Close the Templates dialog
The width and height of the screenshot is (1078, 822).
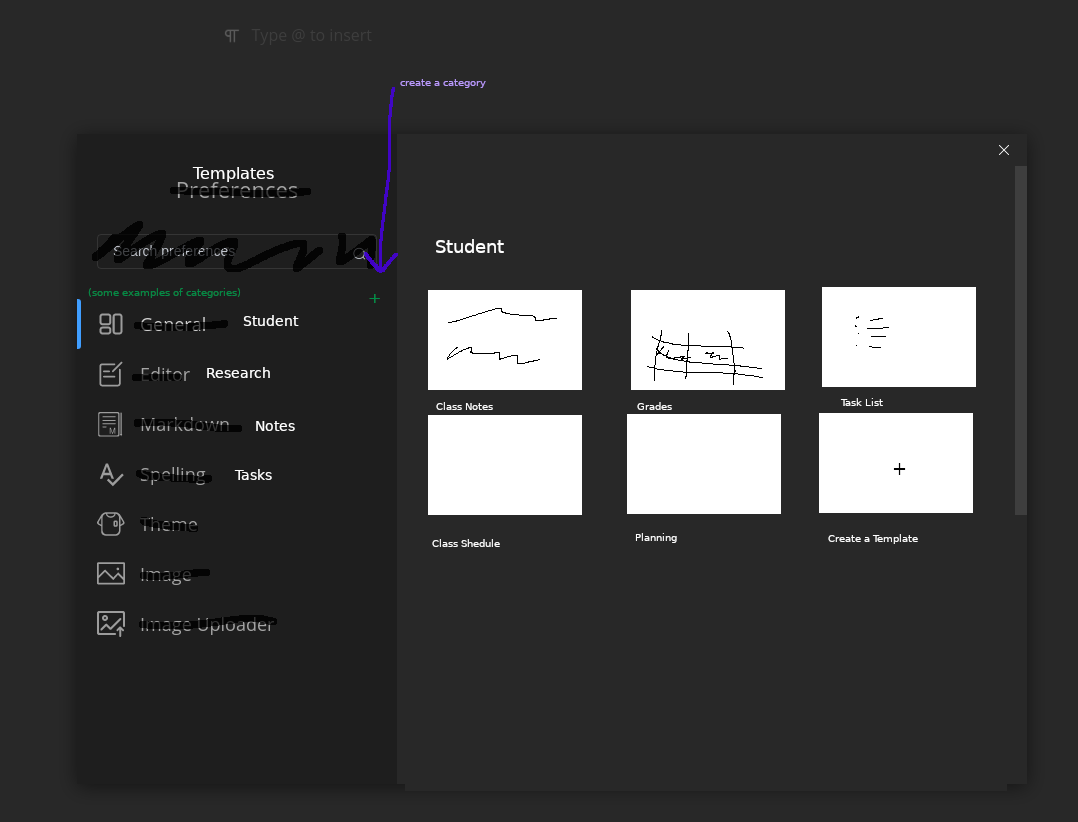(x=1004, y=150)
